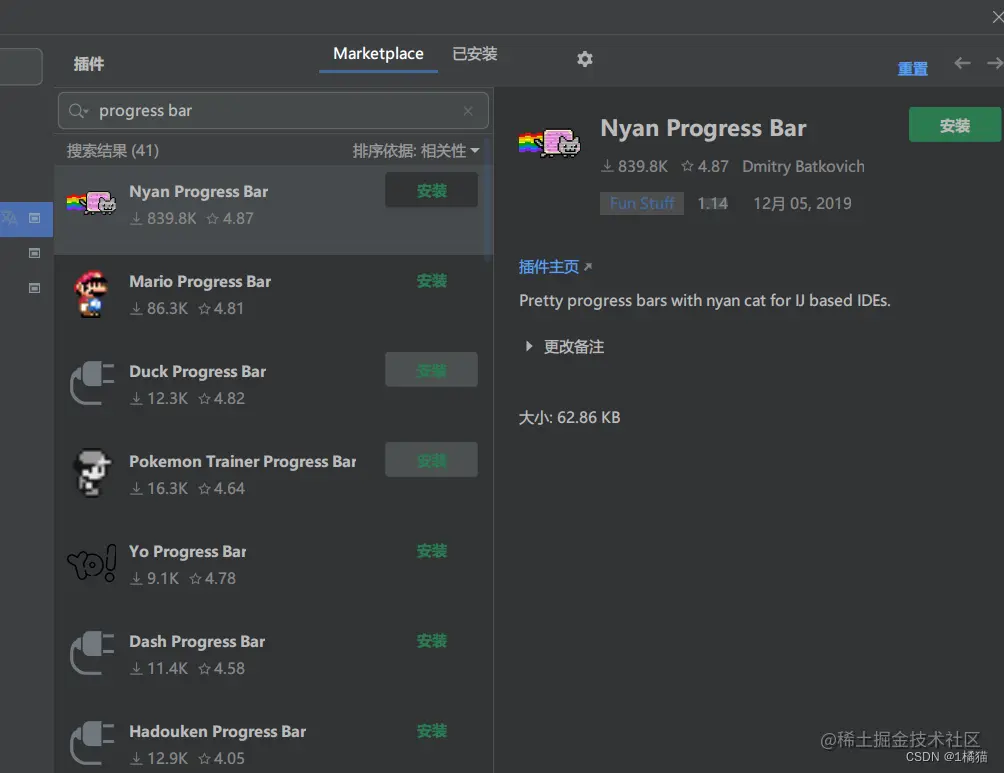The width and height of the screenshot is (1004, 773).
Task: Click the 插件 heading
Action: pyautogui.click(x=88, y=64)
